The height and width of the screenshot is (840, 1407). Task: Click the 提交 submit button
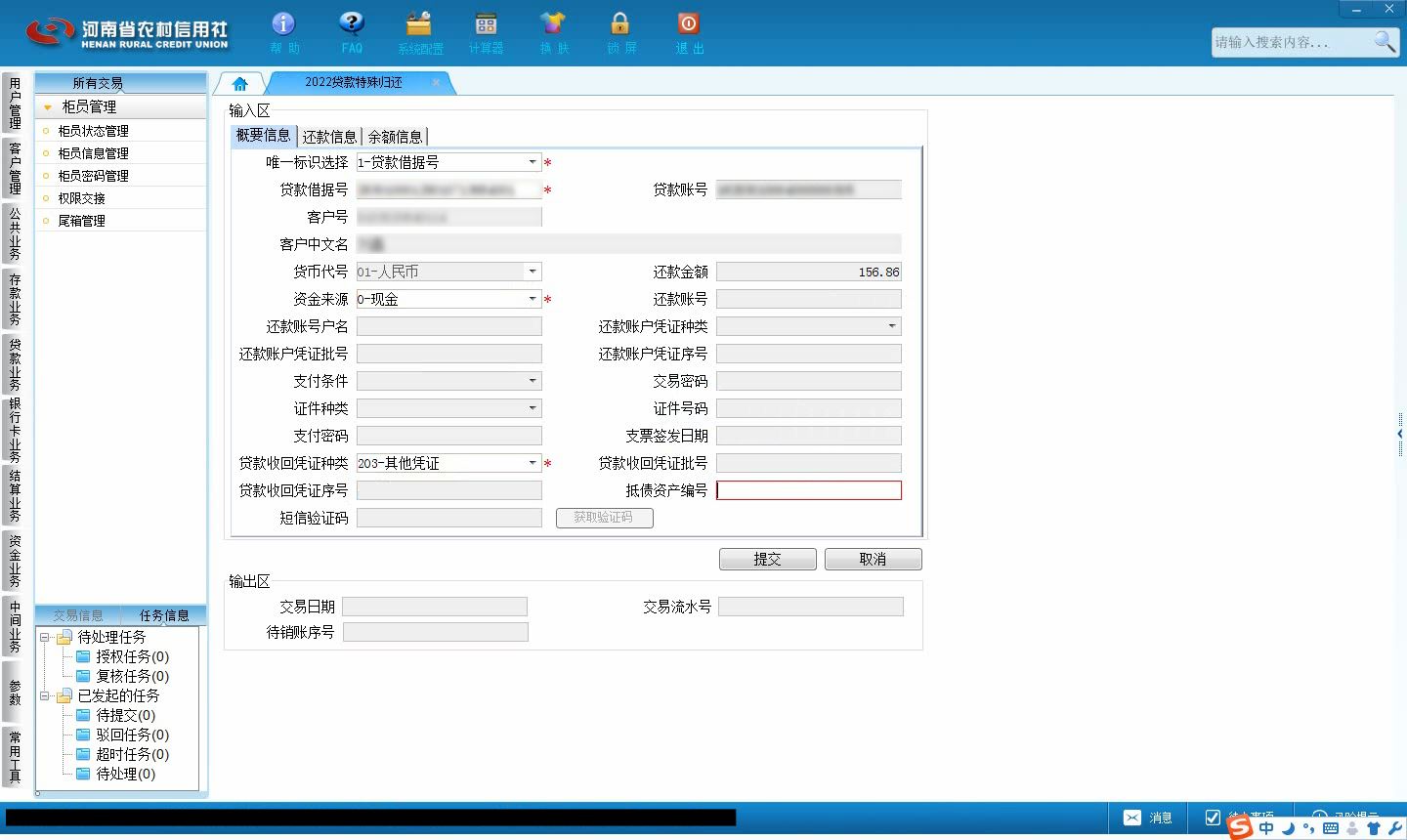pos(768,559)
